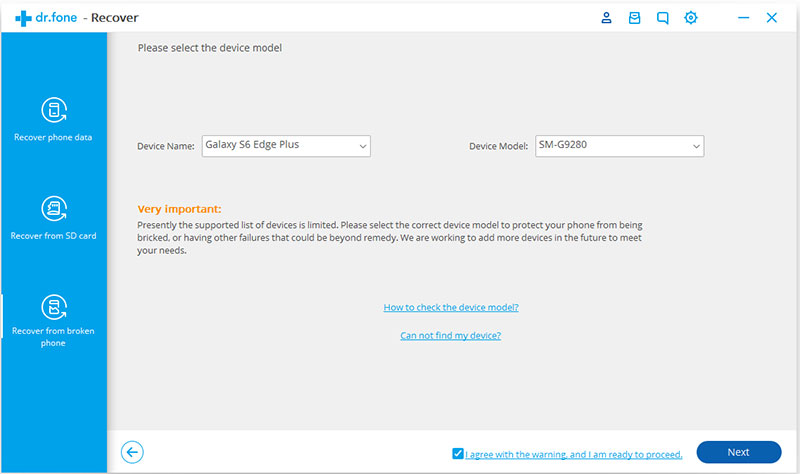Screen dimensions: 800x474
Task: Select the Recover from SD card label
Action: pos(53,236)
